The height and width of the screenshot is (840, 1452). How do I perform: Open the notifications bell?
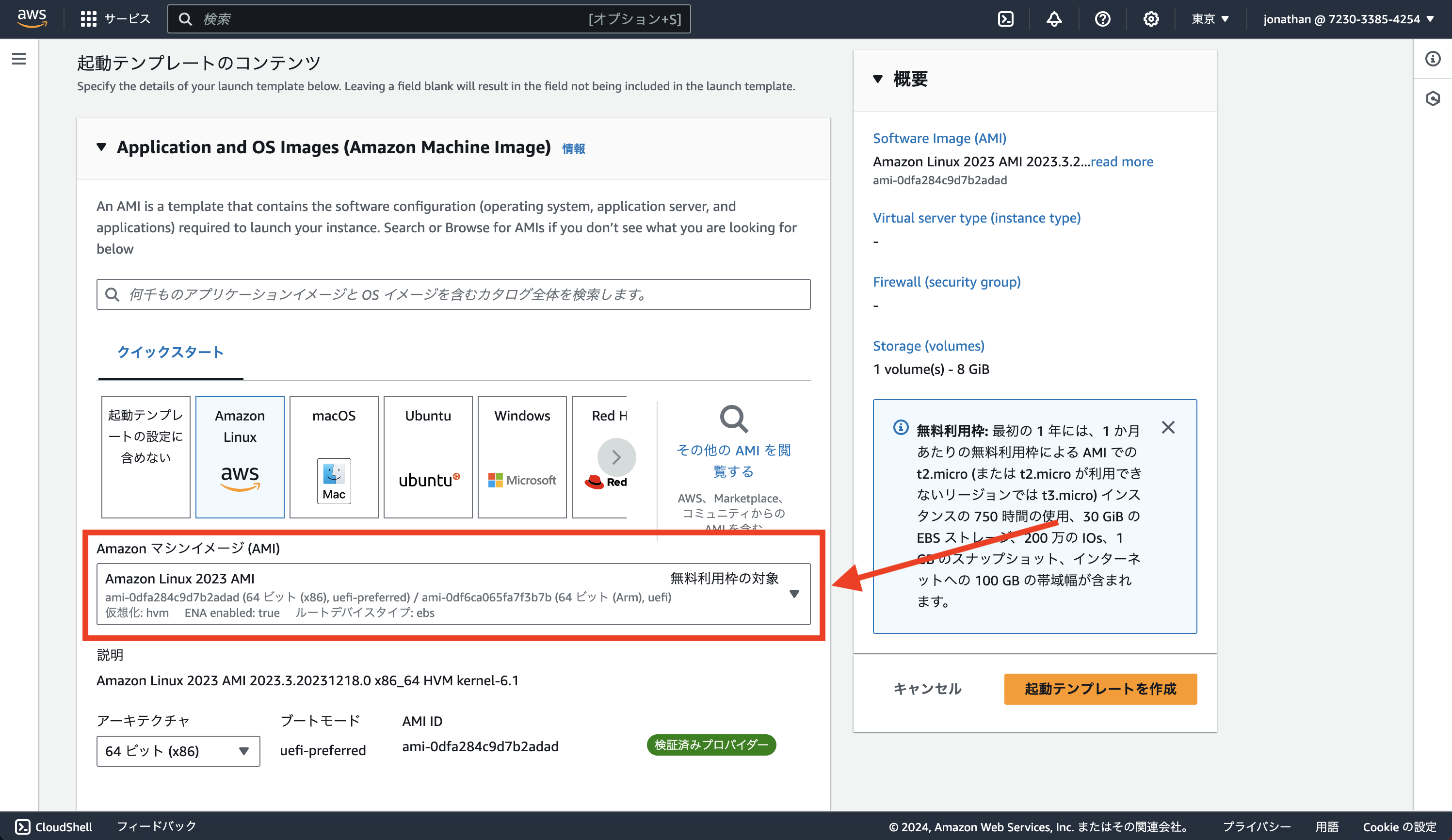(1054, 18)
